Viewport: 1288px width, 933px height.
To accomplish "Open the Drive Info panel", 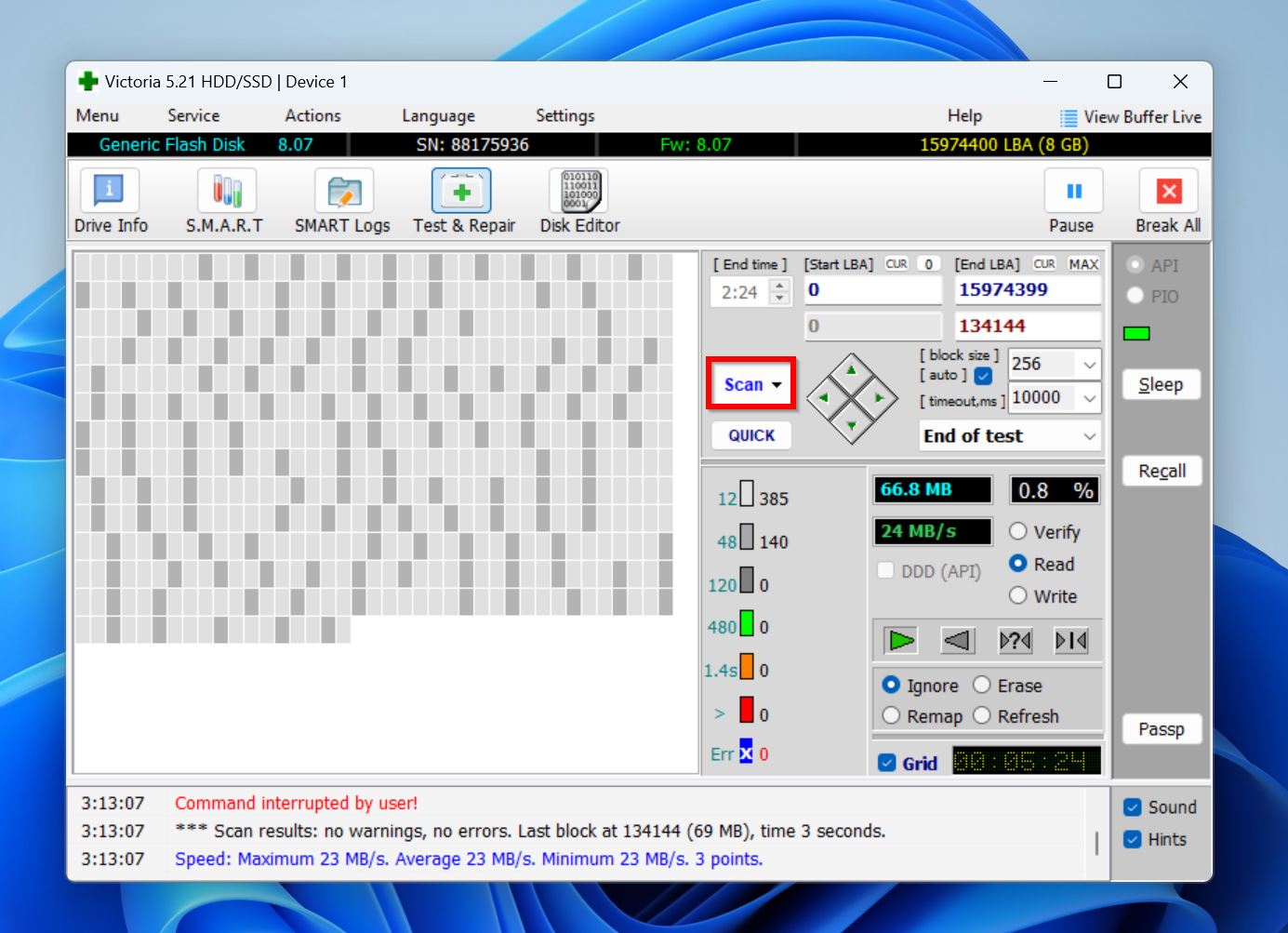I will tap(110, 201).
